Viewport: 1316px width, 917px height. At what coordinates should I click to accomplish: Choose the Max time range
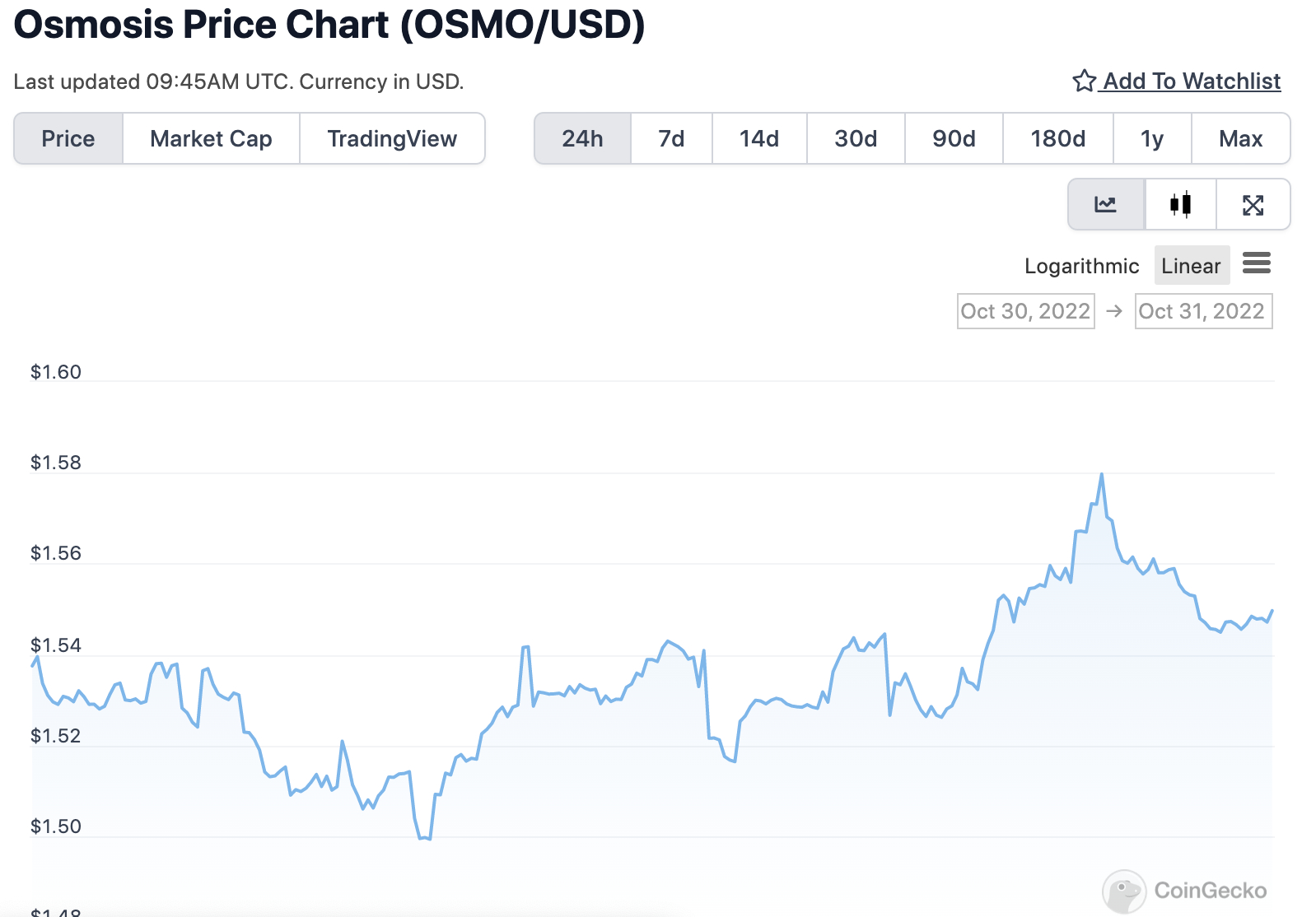[1240, 138]
